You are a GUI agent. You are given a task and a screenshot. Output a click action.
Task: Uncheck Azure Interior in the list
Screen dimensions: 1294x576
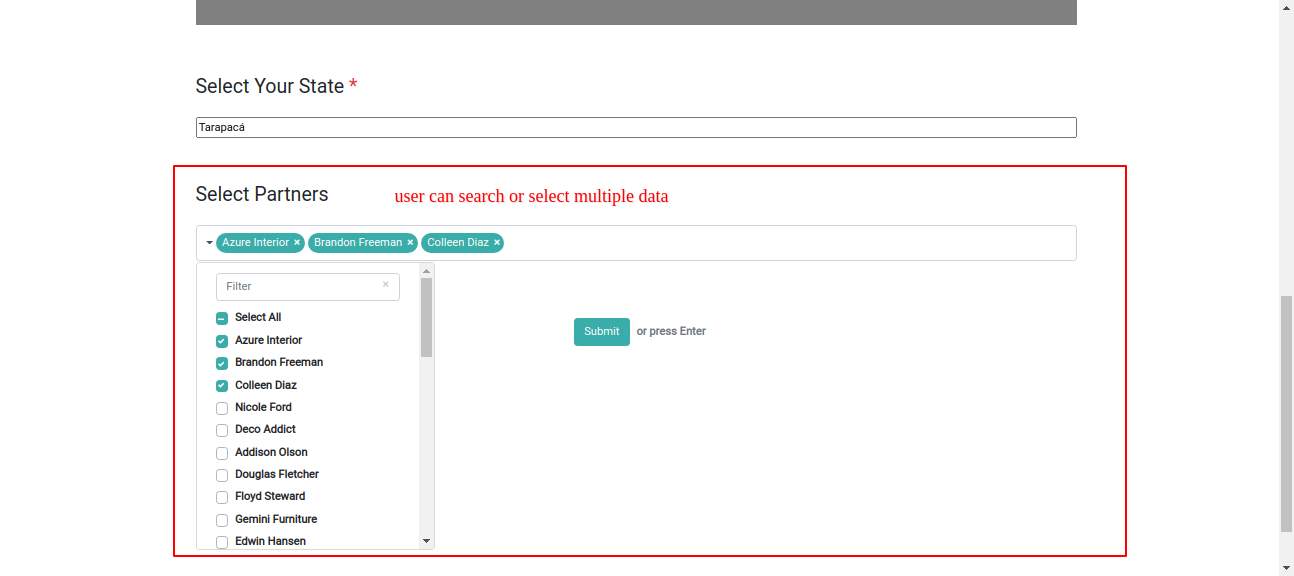(x=222, y=341)
